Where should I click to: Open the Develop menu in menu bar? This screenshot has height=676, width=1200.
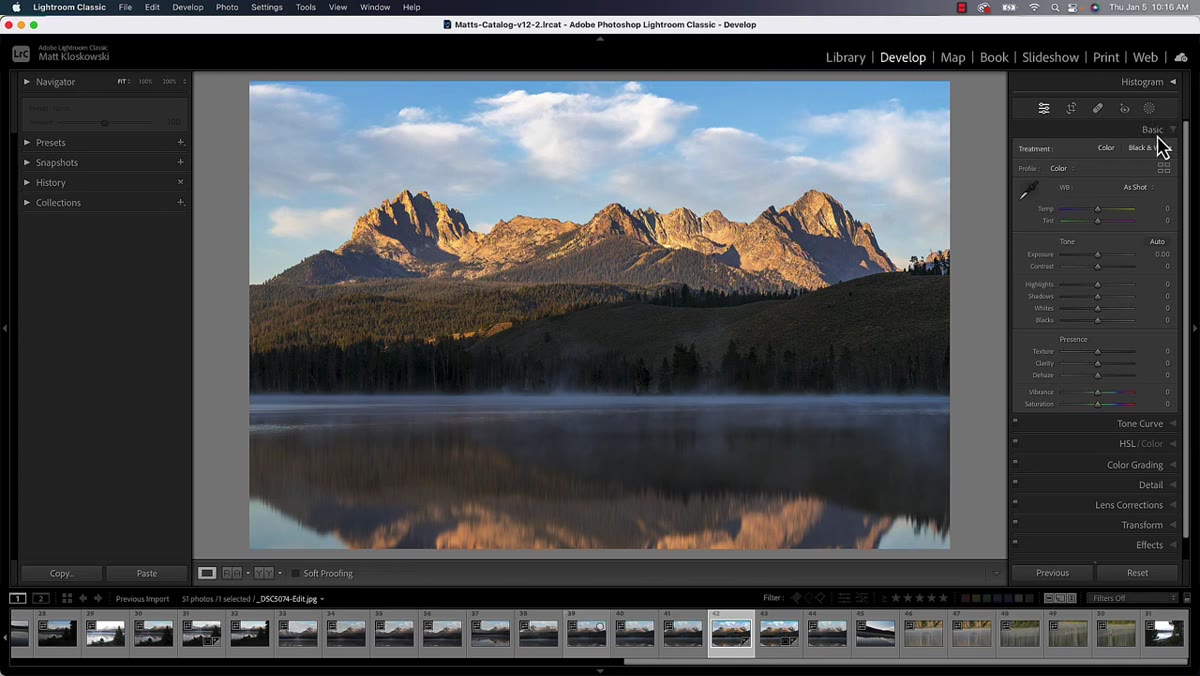(187, 7)
